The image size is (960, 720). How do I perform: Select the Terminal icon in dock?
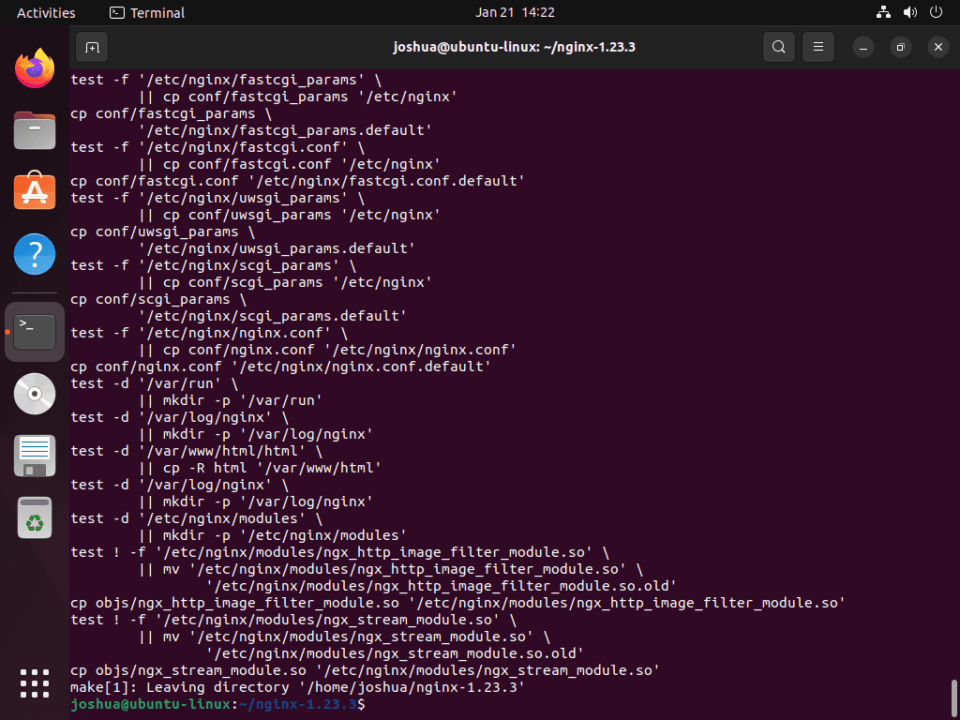tap(34, 332)
